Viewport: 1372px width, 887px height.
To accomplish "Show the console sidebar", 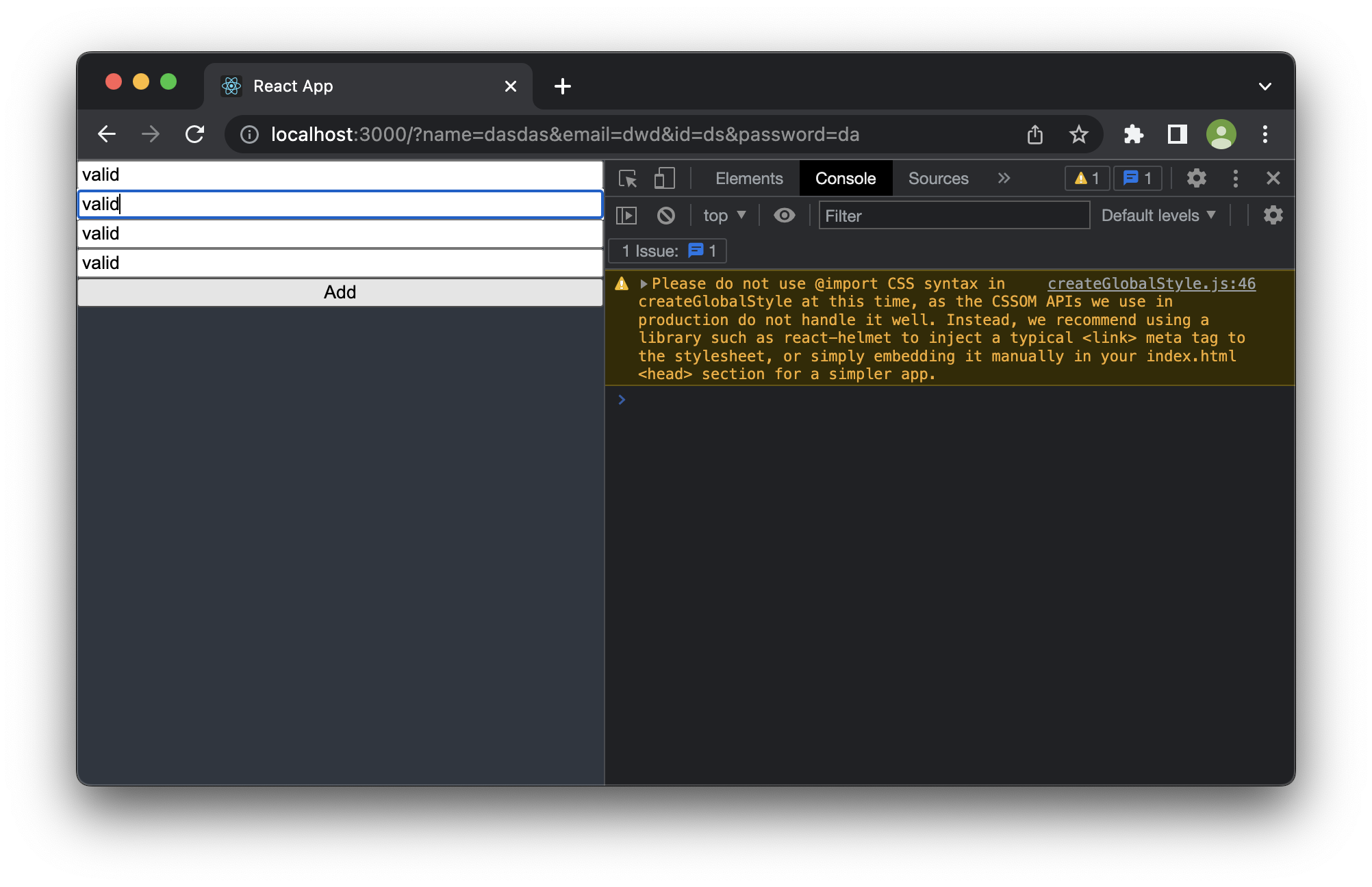I will (627, 215).
